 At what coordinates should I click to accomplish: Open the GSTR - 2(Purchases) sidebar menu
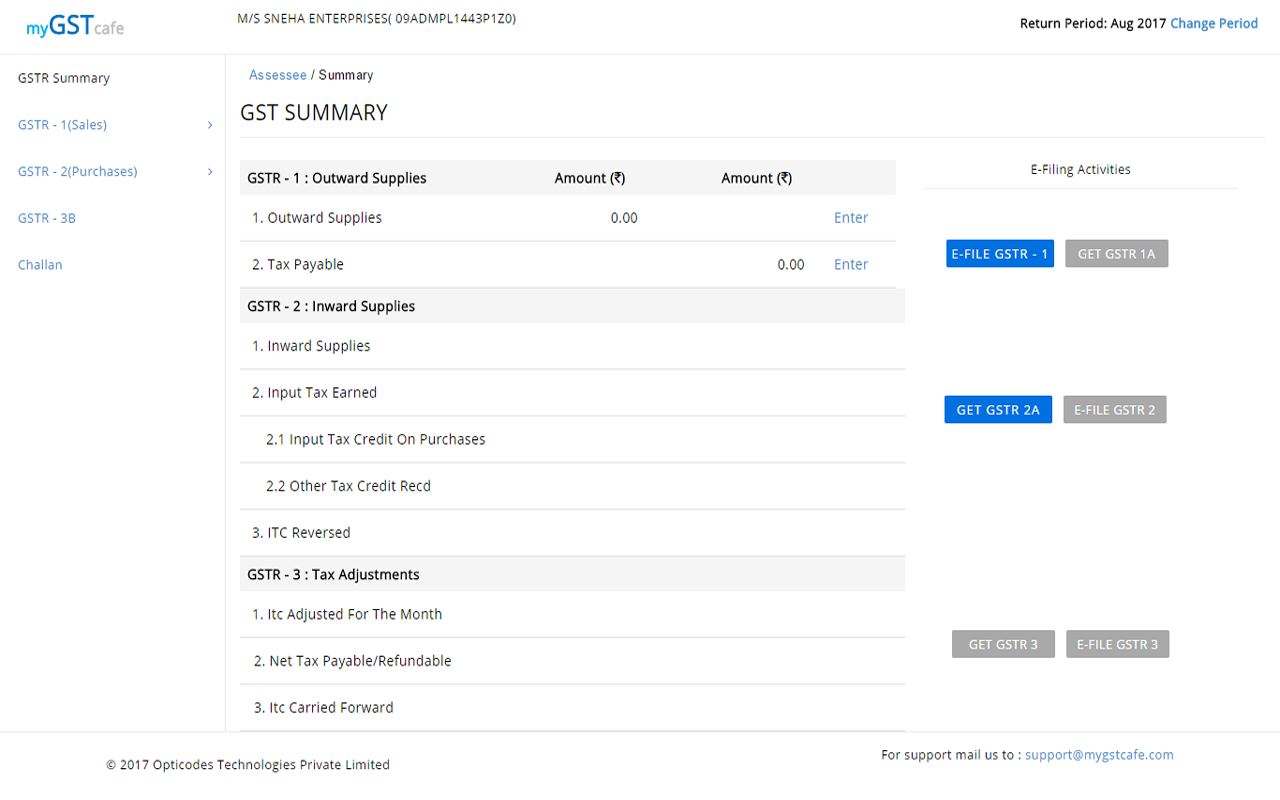click(78, 172)
